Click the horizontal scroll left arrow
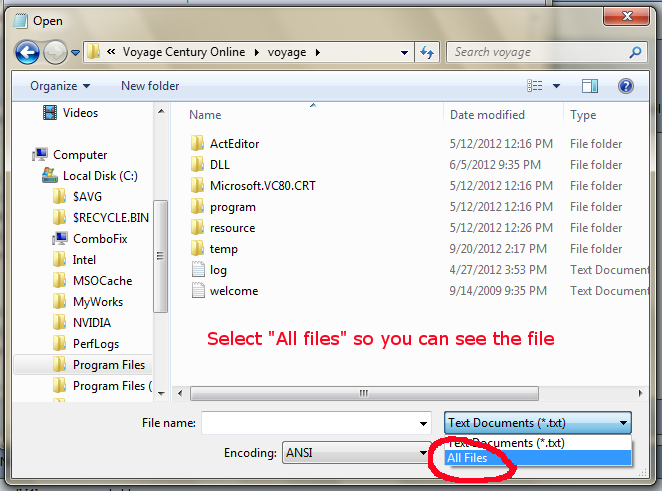Image resolution: width=662 pixels, height=491 pixels. click(180, 393)
